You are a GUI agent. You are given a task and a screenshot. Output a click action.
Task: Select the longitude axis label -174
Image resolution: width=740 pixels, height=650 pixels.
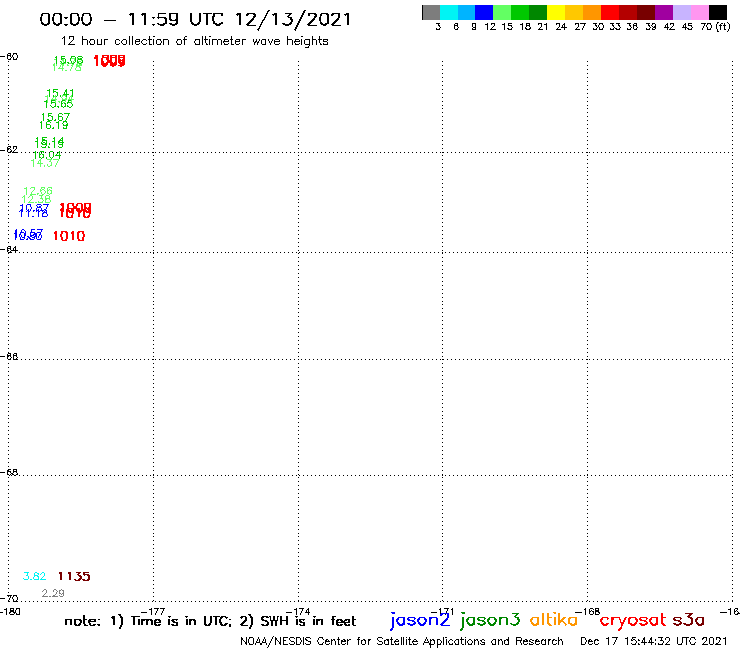coord(298,612)
